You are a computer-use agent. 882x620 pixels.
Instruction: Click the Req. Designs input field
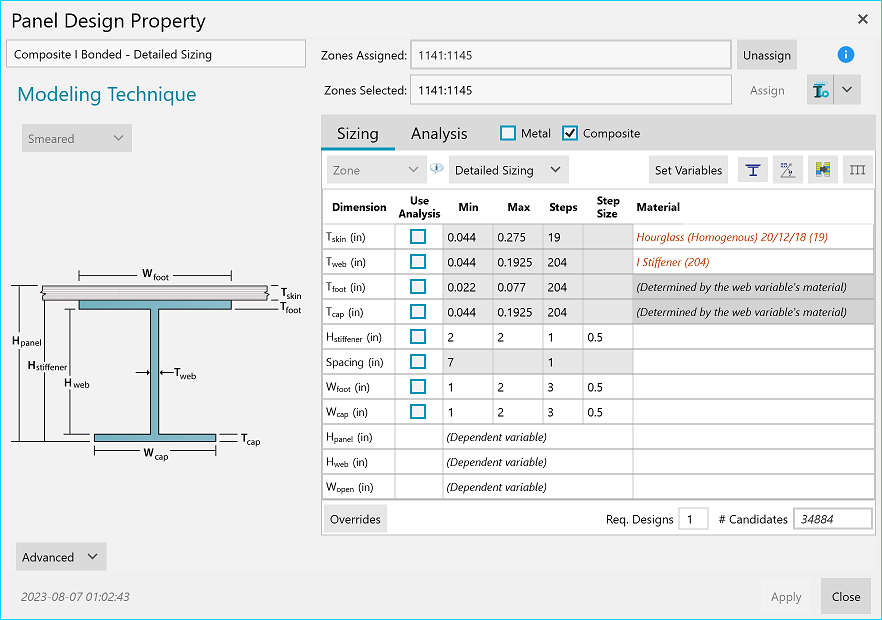tap(693, 519)
